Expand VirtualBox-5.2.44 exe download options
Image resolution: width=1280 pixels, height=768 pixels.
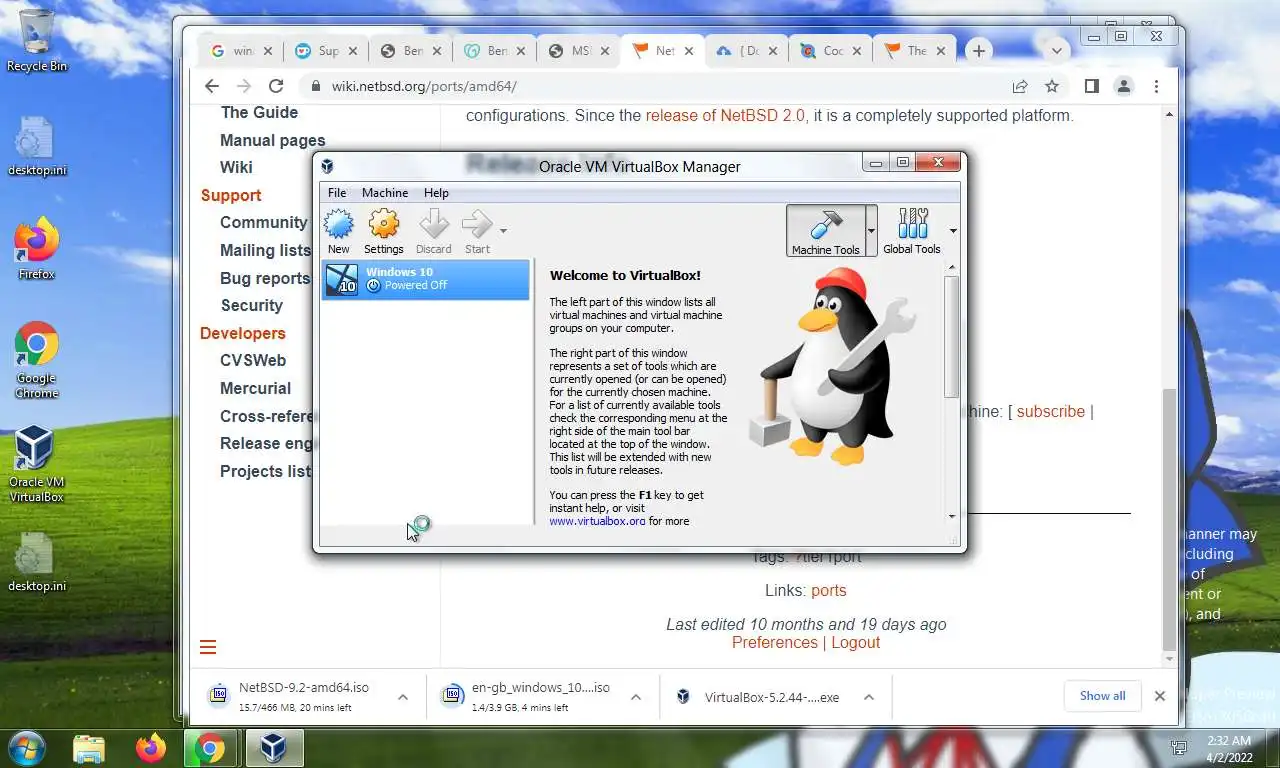click(x=868, y=697)
